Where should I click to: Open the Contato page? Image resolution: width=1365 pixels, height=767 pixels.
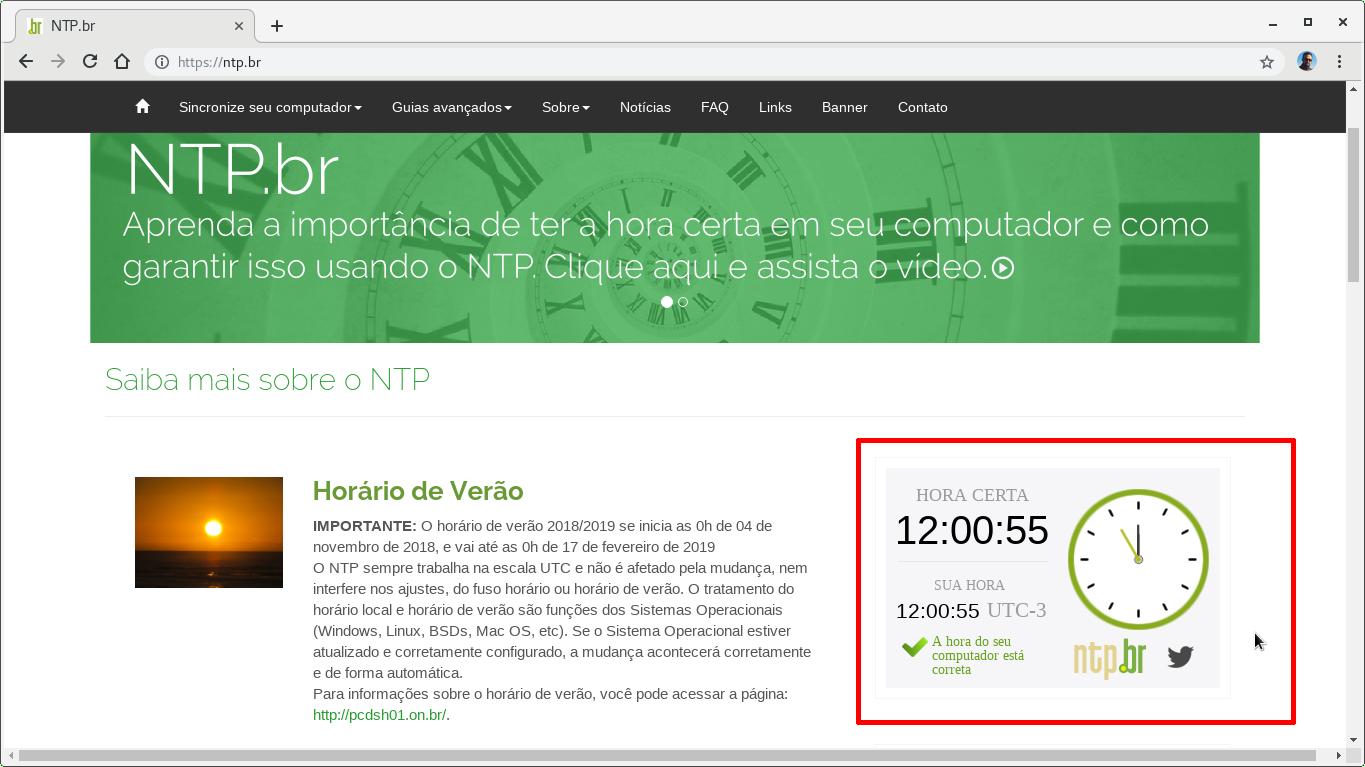point(923,107)
